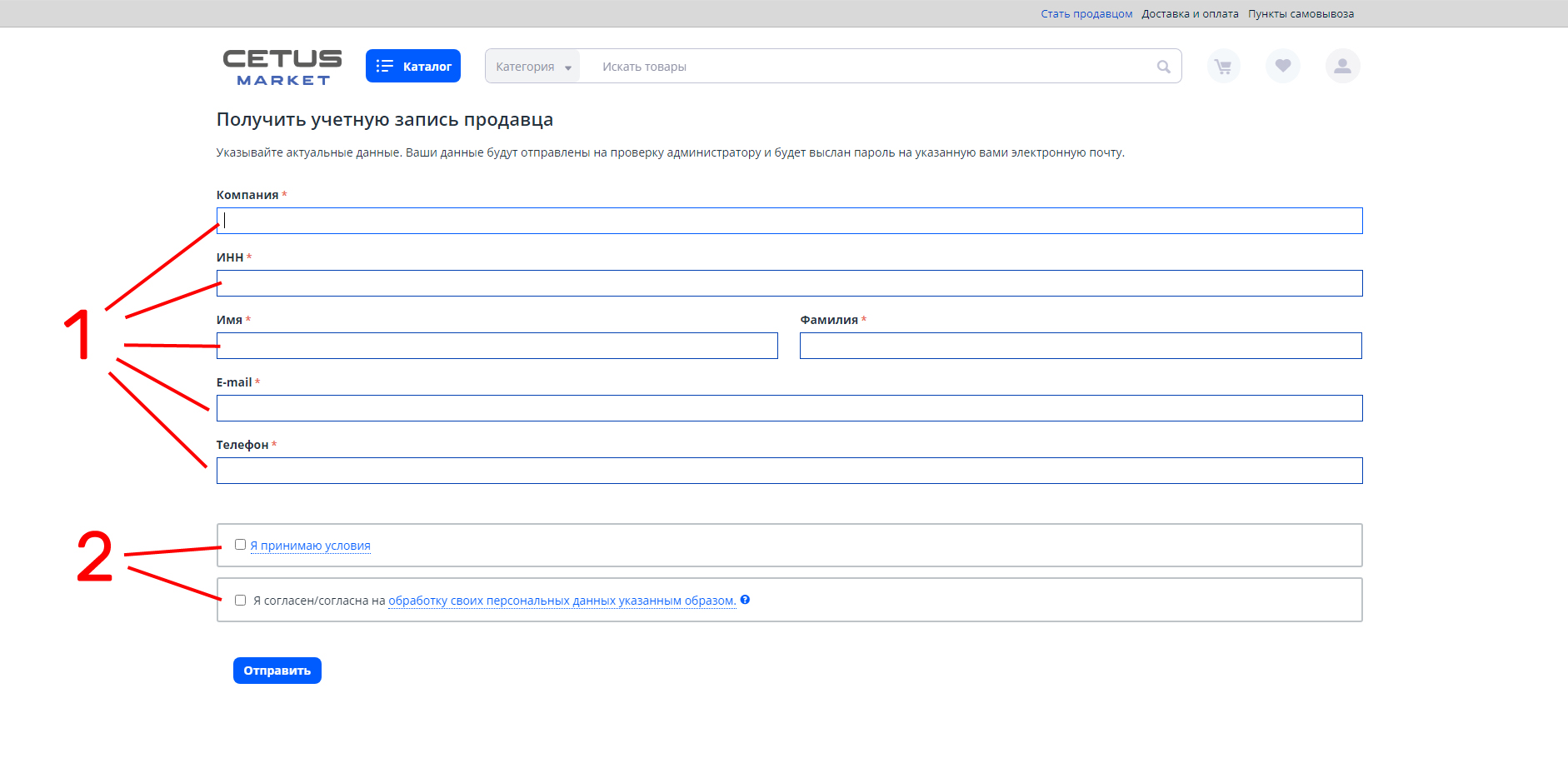
Task: Open the обработку персональных данных link
Action: click(562, 601)
